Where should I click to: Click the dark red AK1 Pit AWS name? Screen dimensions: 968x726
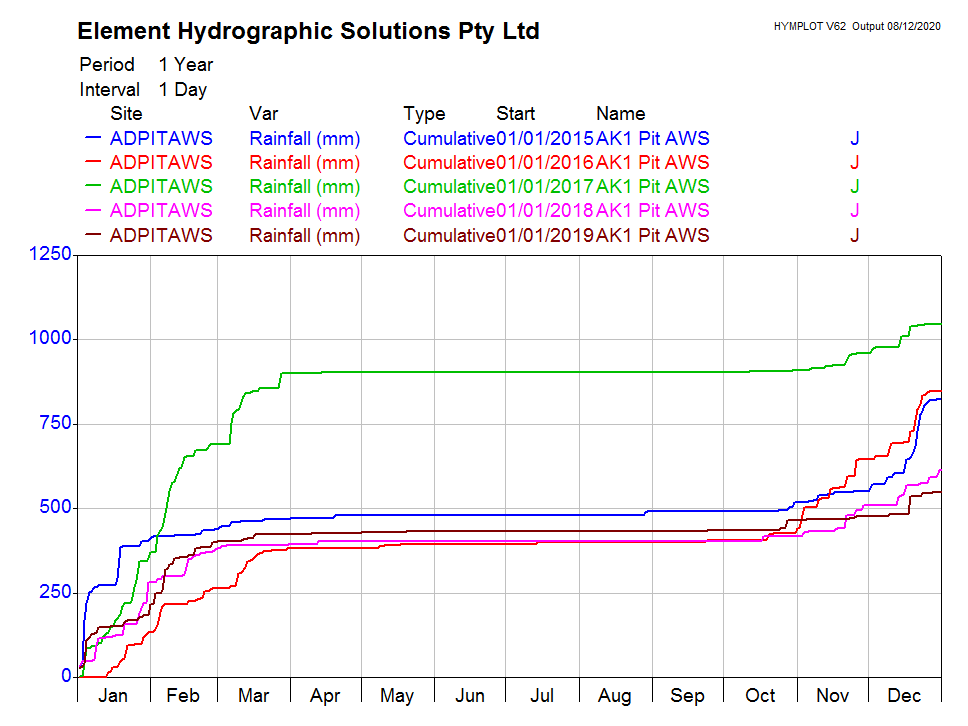(x=652, y=236)
